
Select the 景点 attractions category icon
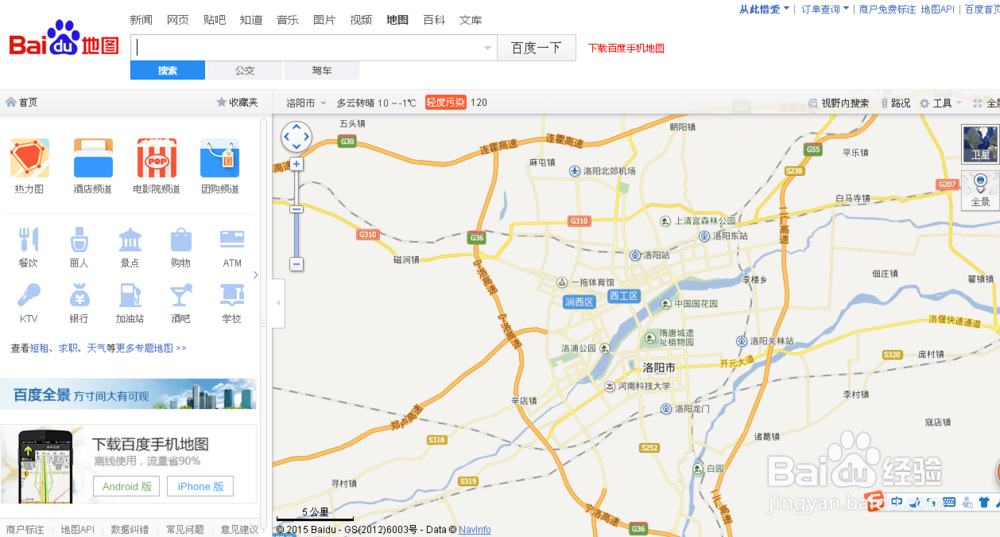pos(129,240)
